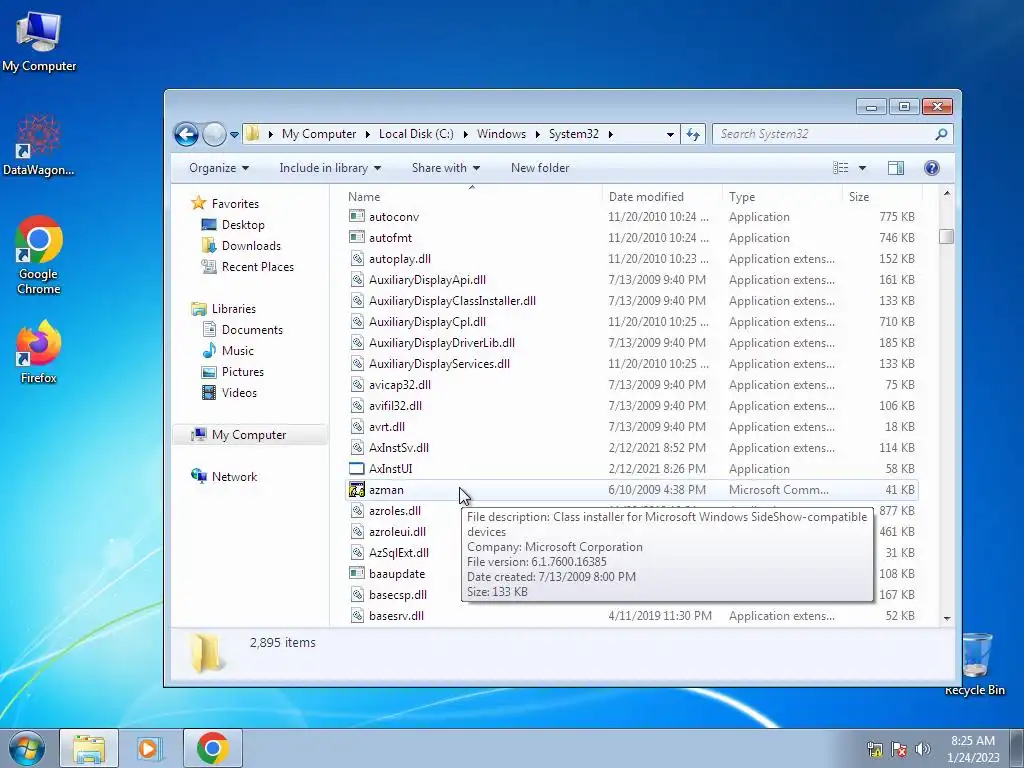
Task: Select avicap32.dll file icon
Action: point(357,385)
